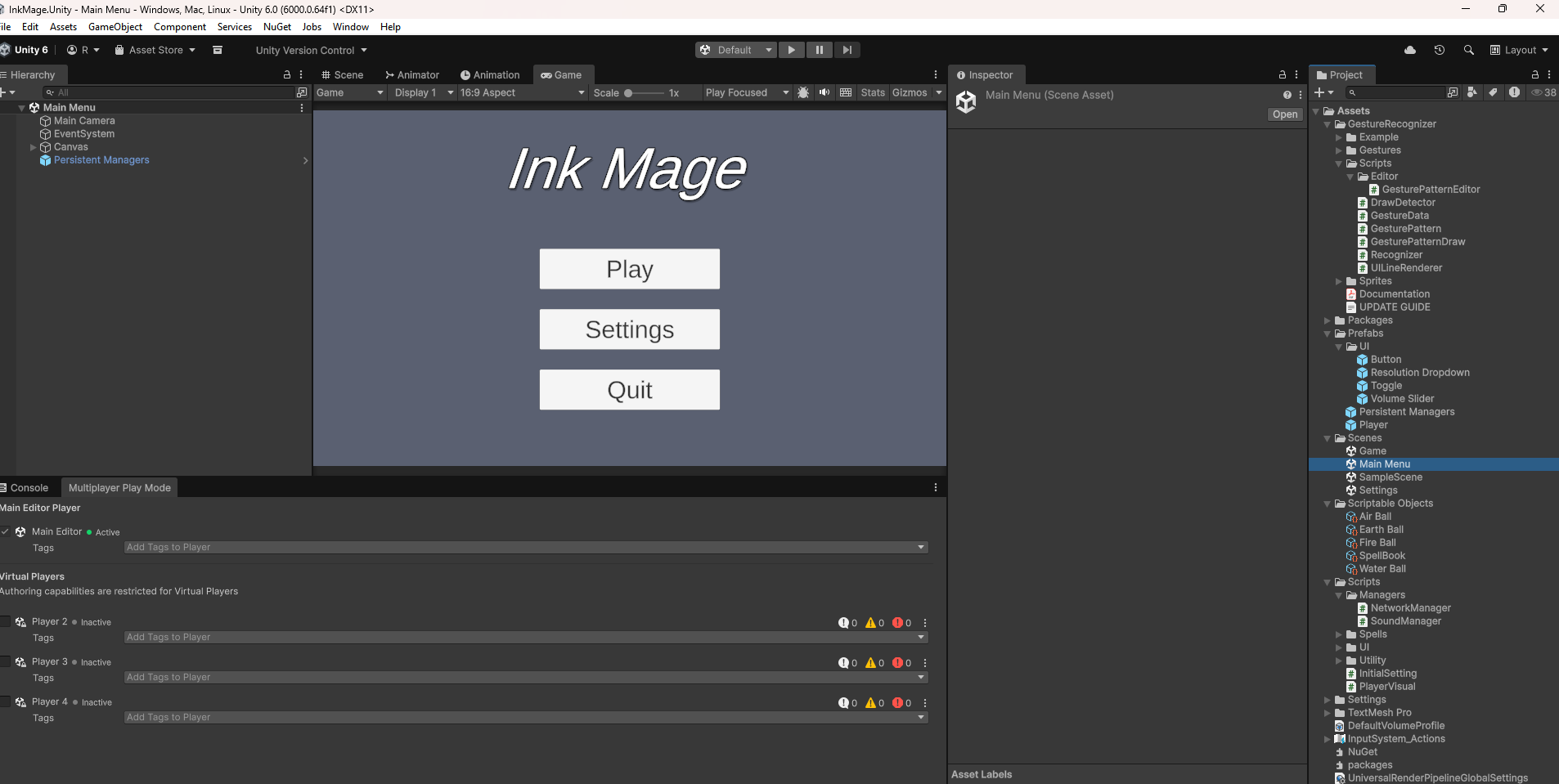
Task: Lock the Inspector panel
Action: click(x=1283, y=74)
